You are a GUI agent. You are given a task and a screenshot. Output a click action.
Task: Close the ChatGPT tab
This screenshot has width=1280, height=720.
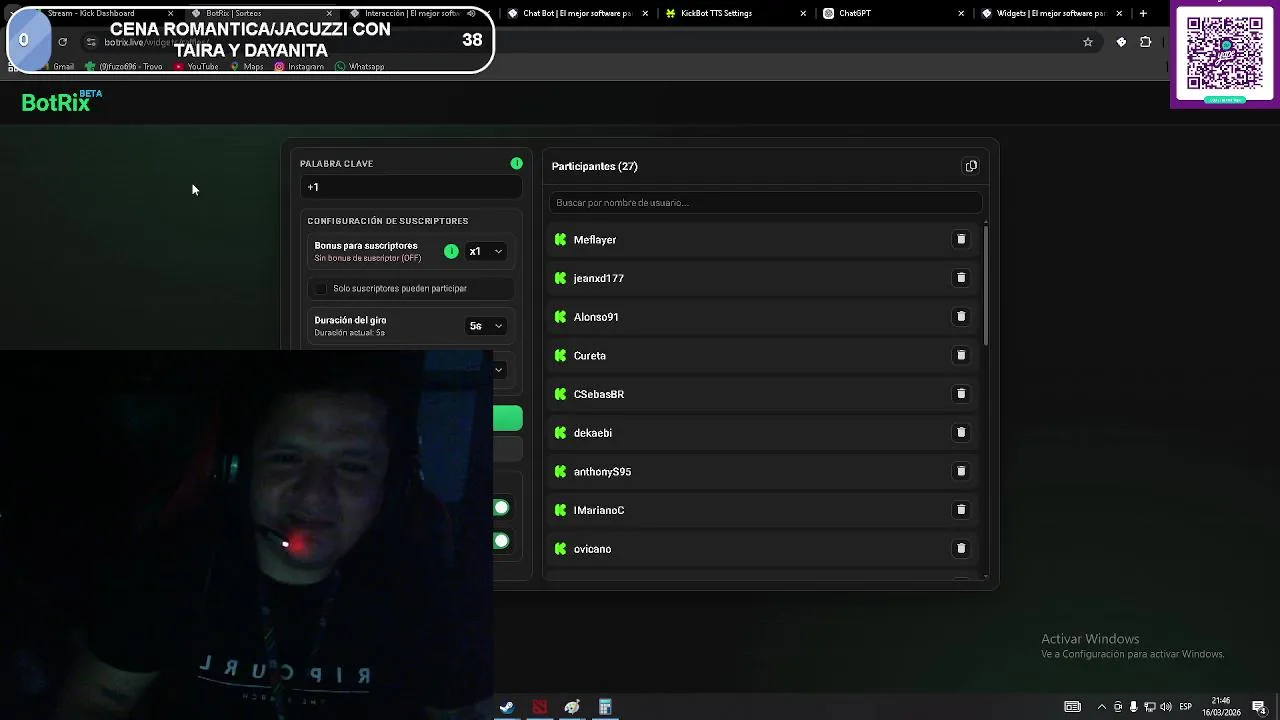pos(961,13)
